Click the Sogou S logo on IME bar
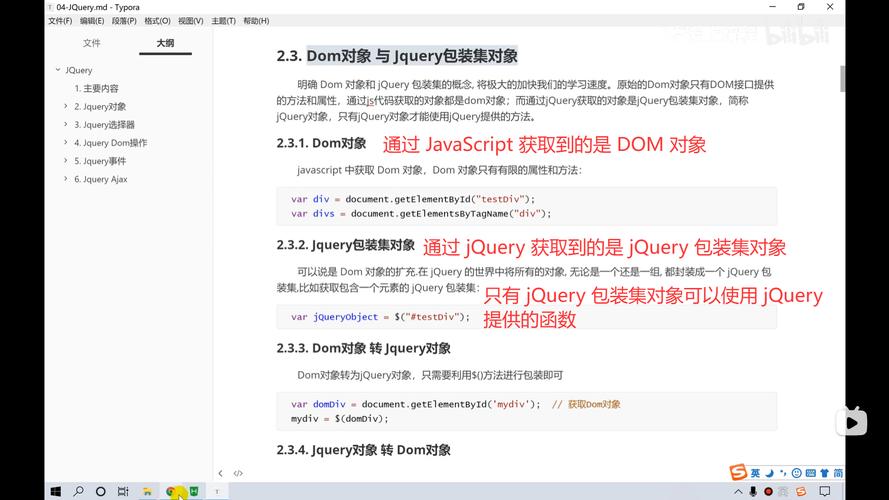Screen dimensions: 889x500 pos(738,472)
